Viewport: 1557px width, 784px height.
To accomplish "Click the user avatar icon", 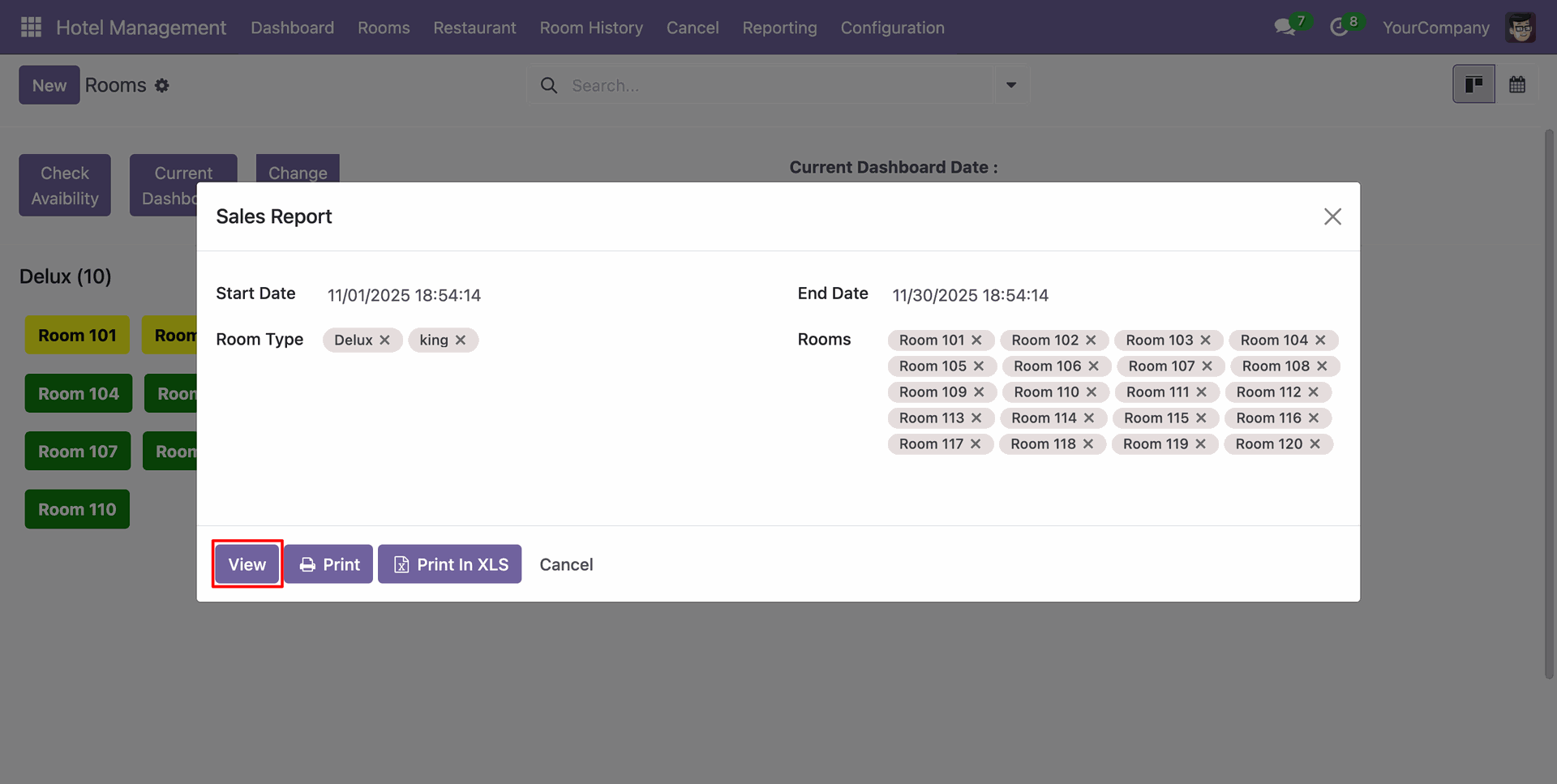I will (1520, 28).
